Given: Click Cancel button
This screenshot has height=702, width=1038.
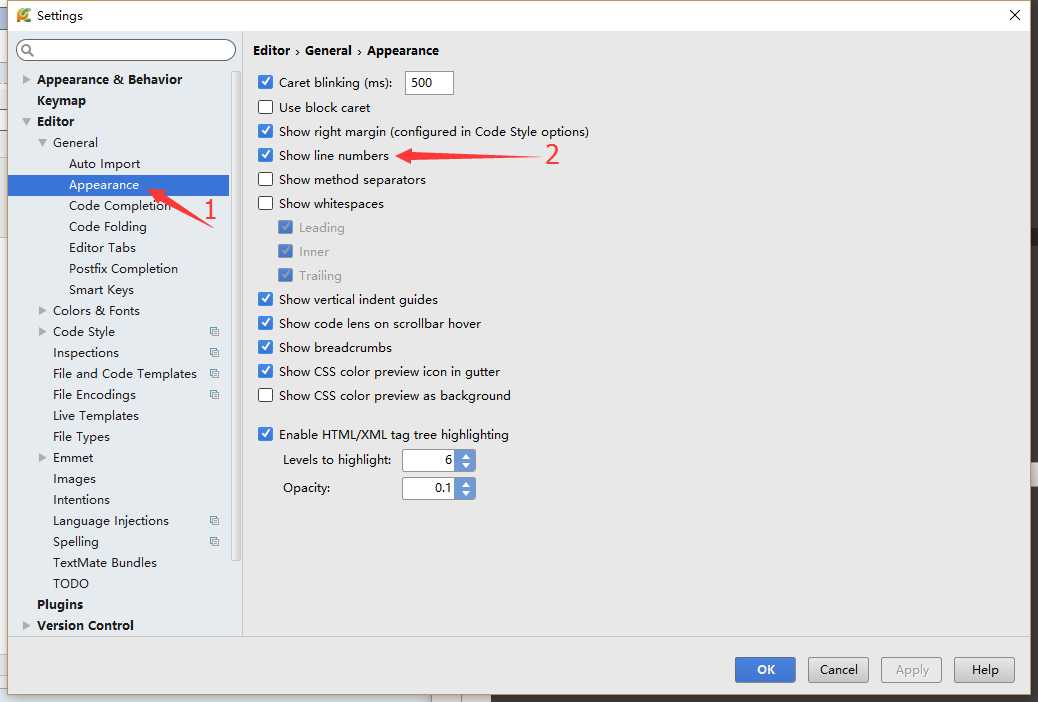Looking at the screenshot, I should [x=839, y=670].
